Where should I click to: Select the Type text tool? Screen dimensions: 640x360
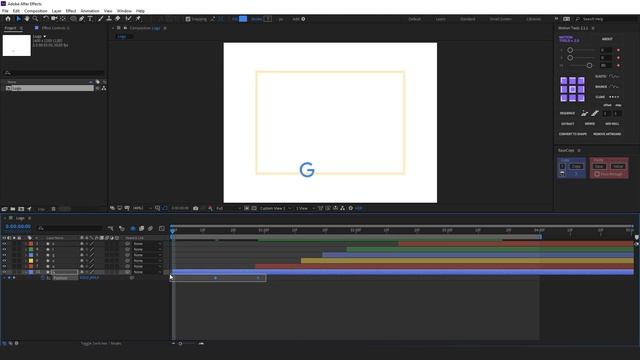[x=90, y=19]
